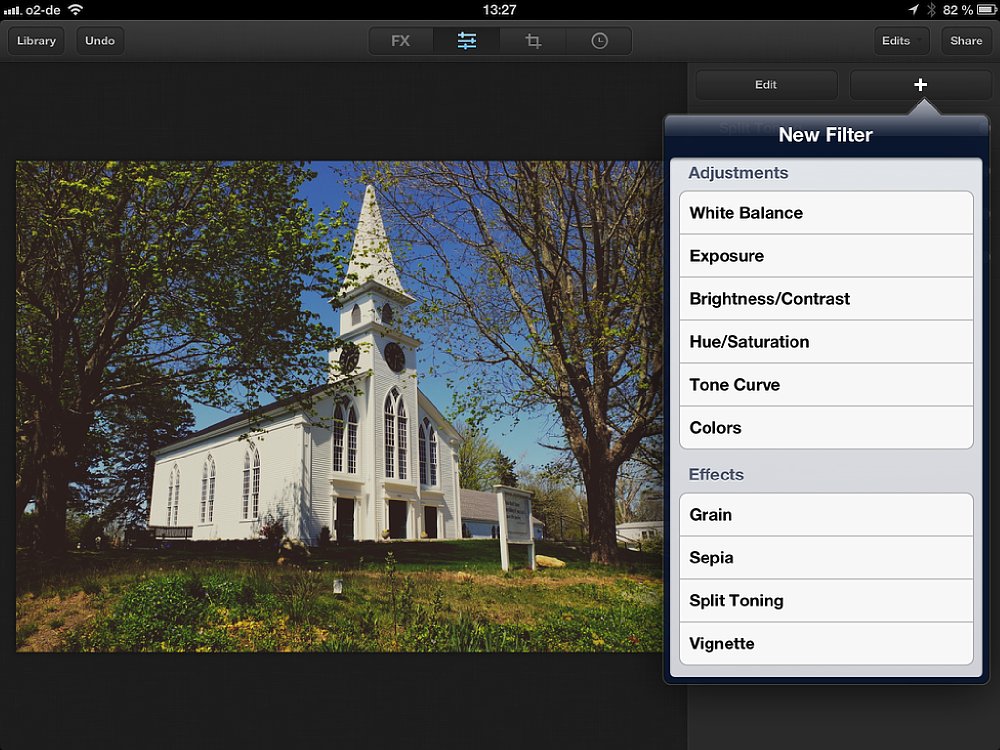Tap the plus add filter button
This screenshot has height=750, width=1000.
(920, 85)
